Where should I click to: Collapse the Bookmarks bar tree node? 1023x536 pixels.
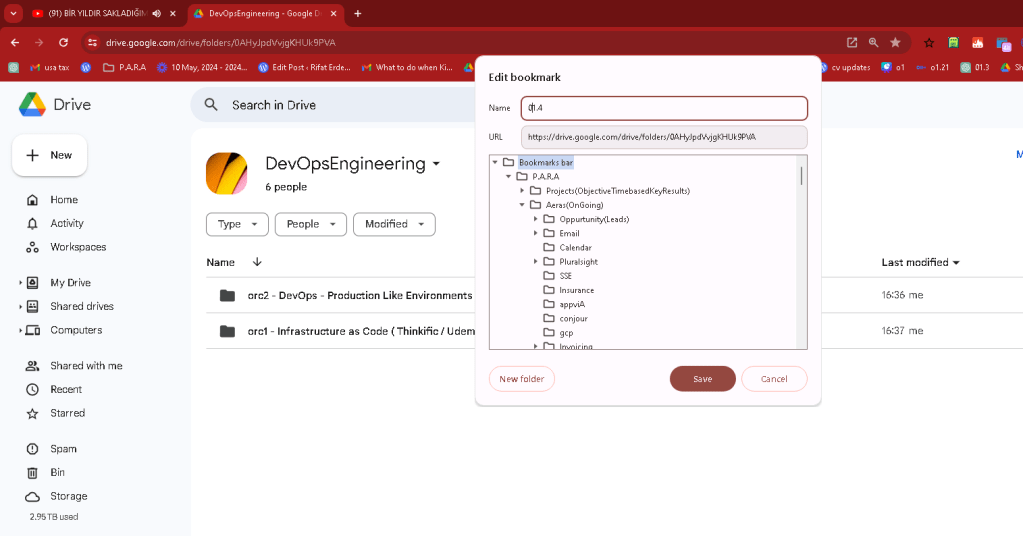coord(495,162)
